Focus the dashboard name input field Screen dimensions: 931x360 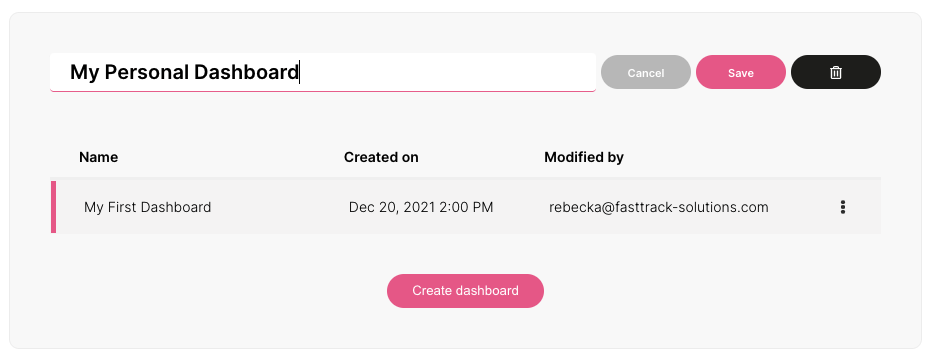pyautogui.click(x=322, y=72)
